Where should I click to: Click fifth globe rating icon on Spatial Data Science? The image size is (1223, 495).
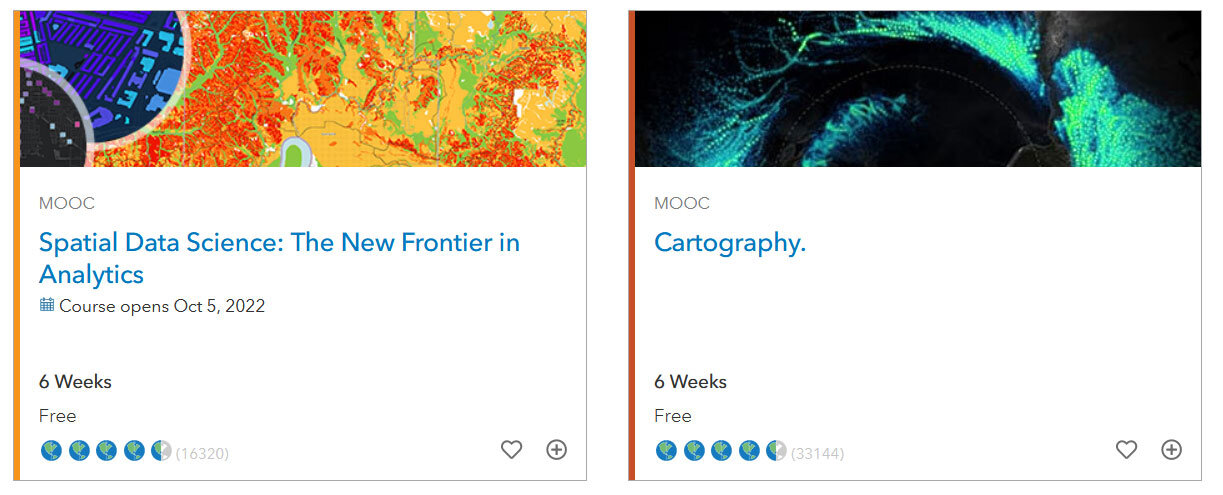coord(161,451)
